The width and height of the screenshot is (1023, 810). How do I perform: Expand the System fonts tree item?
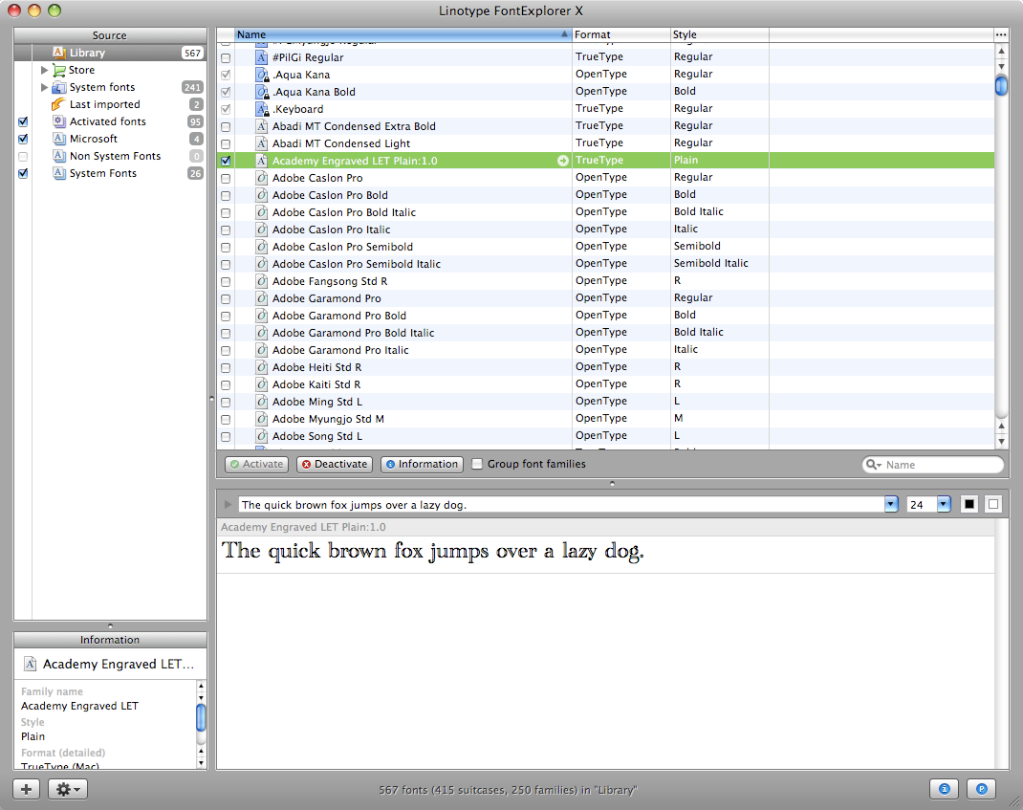pyautogui.click(x=44, y=87)
